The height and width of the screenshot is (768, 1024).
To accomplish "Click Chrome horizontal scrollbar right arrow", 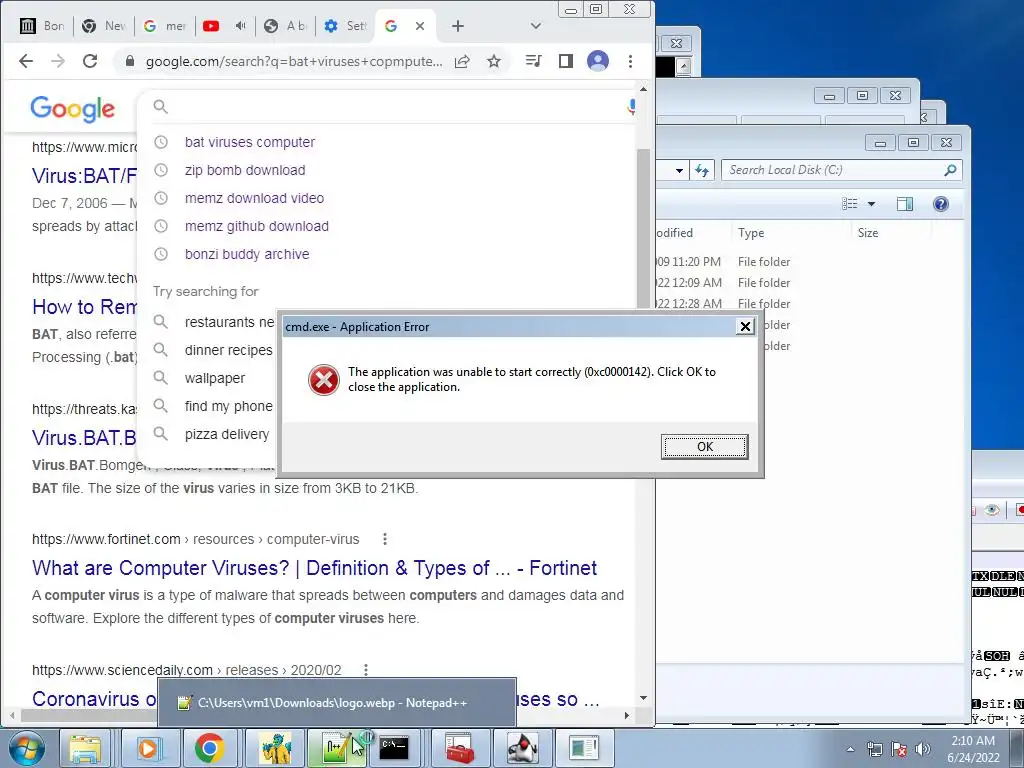I will 627,716.
